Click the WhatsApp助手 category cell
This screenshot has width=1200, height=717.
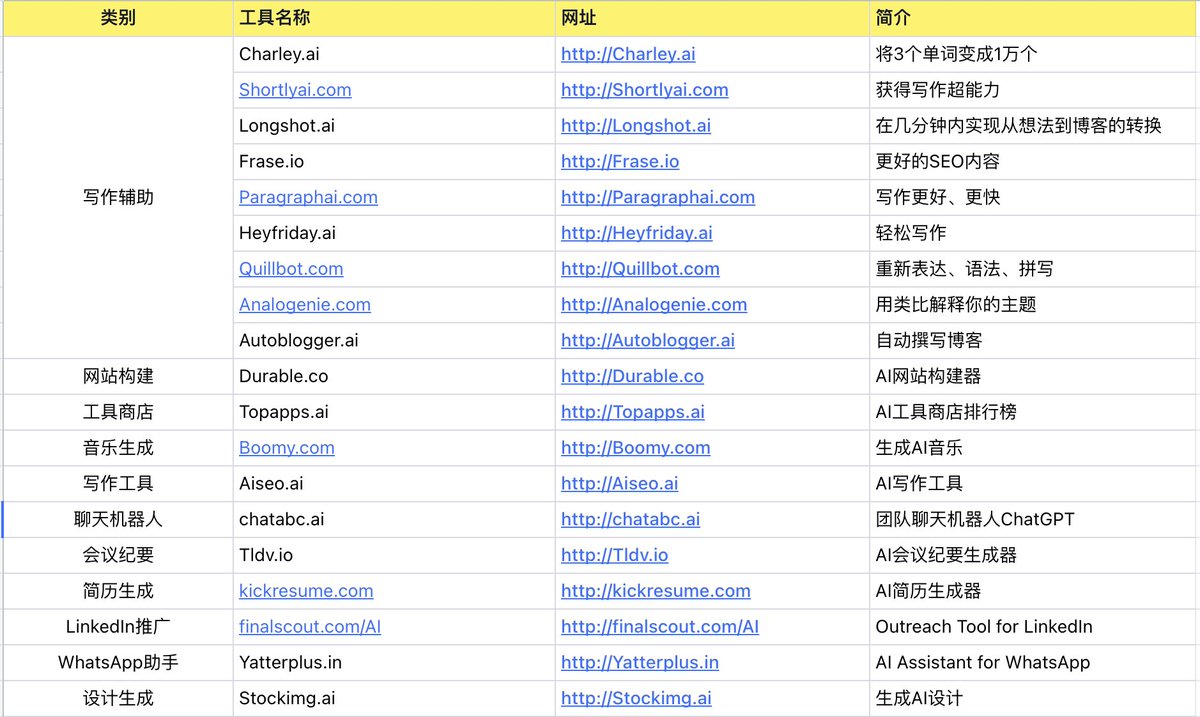(118, 662)
